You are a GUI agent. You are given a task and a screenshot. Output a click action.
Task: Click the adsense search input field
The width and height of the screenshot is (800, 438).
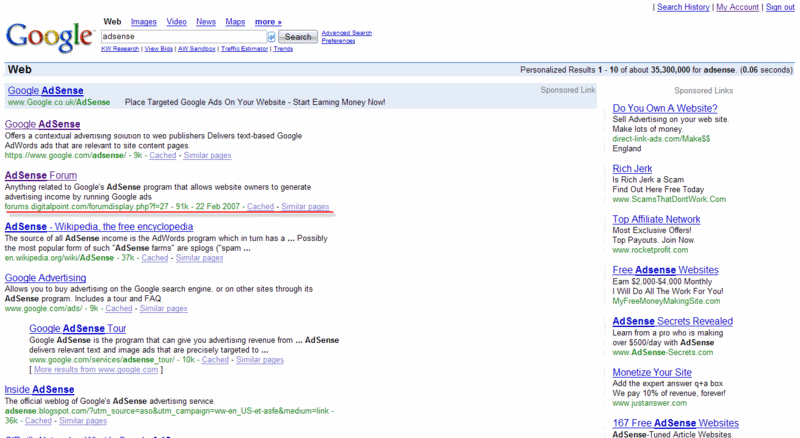tap(184, 36)
